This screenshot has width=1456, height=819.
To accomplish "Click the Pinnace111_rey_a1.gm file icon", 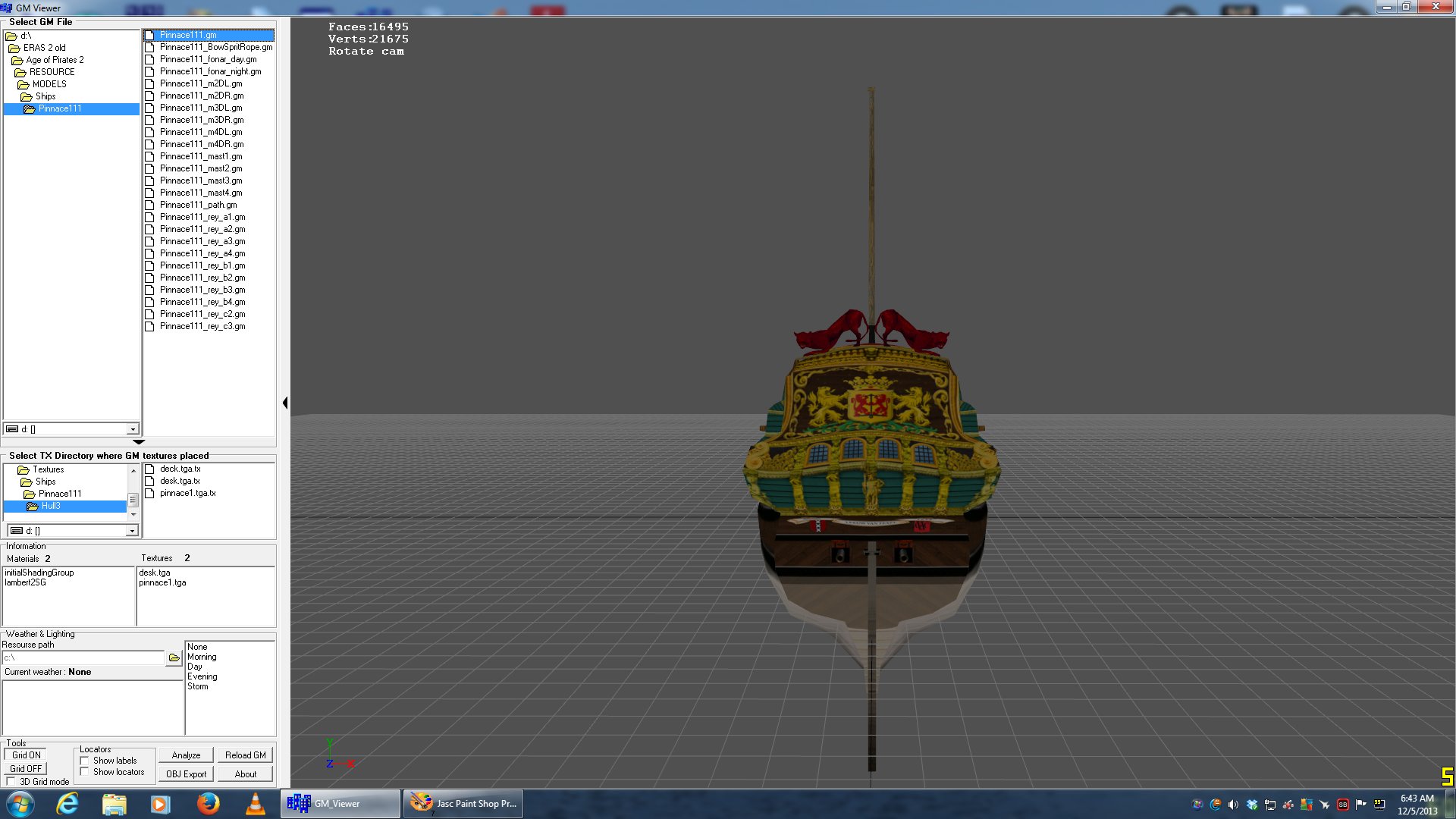I will 149,217.
